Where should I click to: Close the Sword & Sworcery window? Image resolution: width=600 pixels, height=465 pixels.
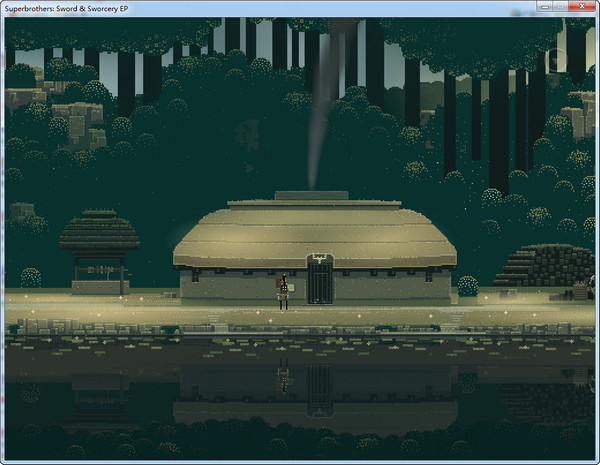pyautogui.click(x=582, y=6)
